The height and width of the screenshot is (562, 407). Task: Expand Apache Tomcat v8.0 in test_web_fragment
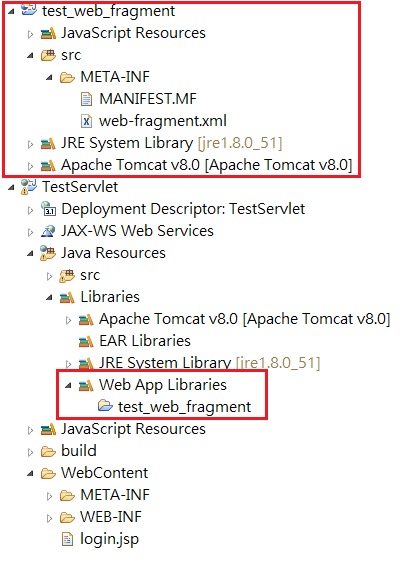(30, 166)
